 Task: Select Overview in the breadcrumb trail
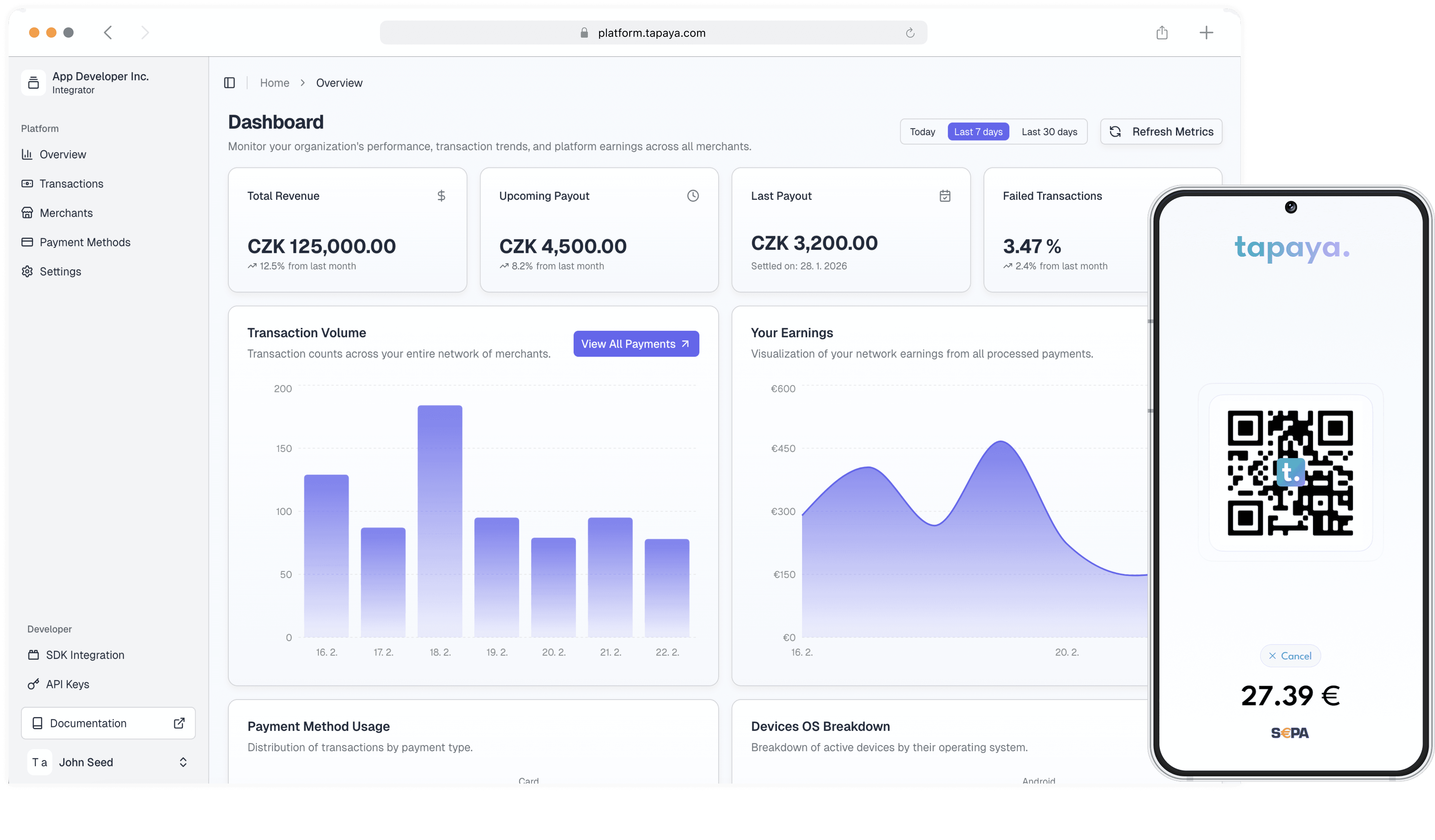(339, 82)
